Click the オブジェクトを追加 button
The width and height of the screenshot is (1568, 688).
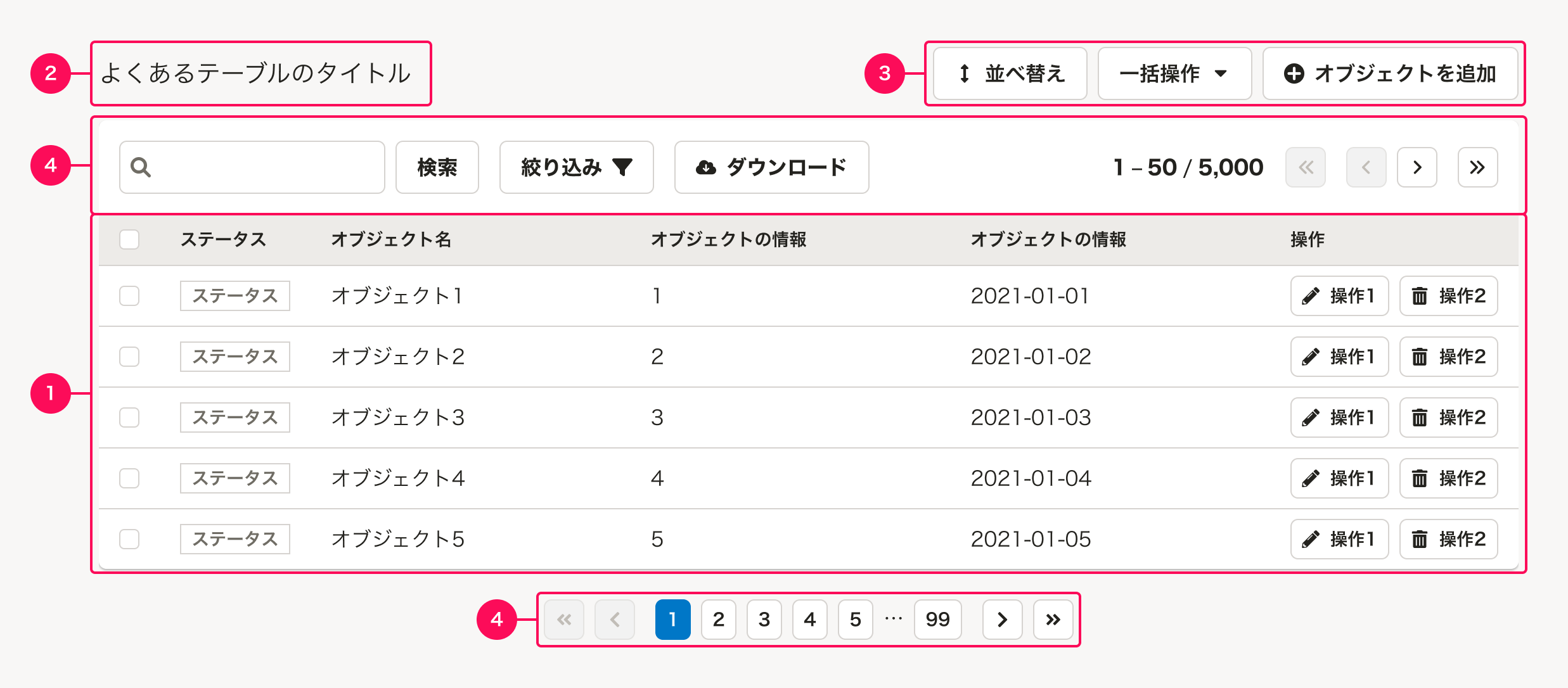pyautogui.click(x=1390, y=73)
